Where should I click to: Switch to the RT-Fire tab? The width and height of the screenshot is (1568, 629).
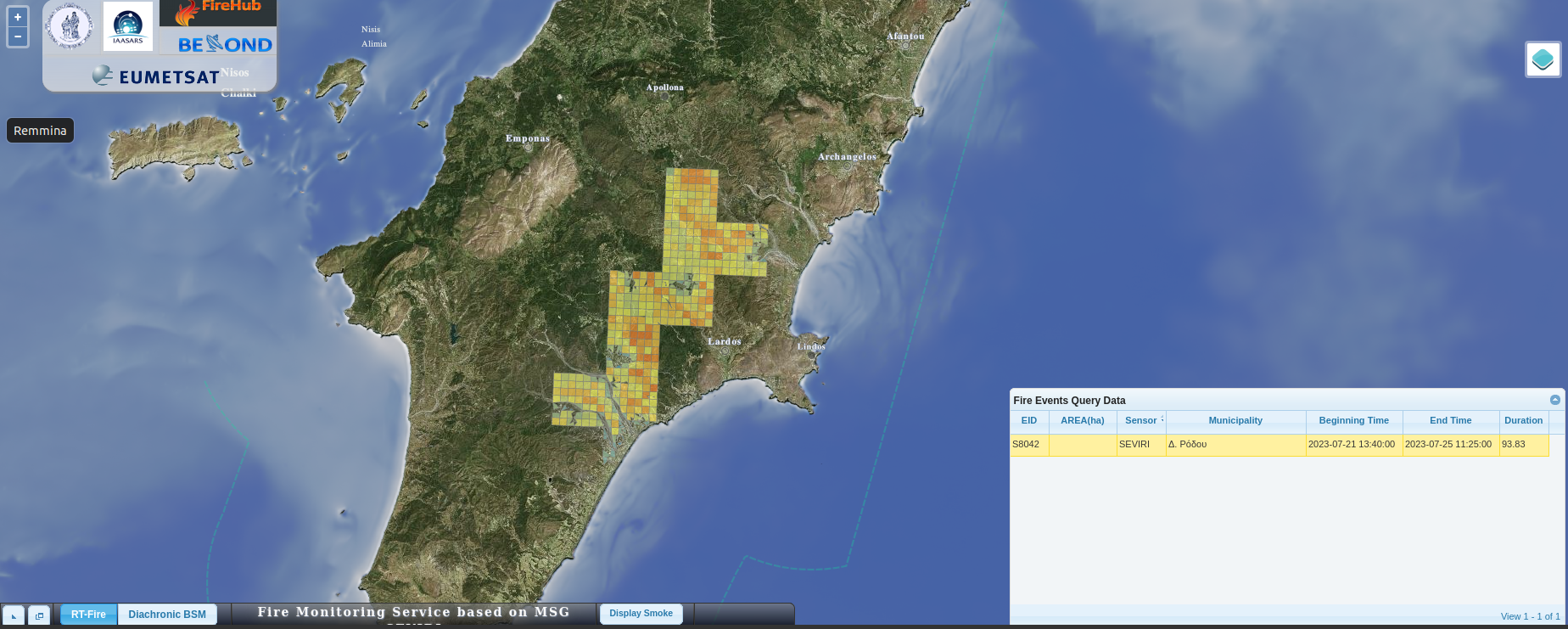click(88, 615)
